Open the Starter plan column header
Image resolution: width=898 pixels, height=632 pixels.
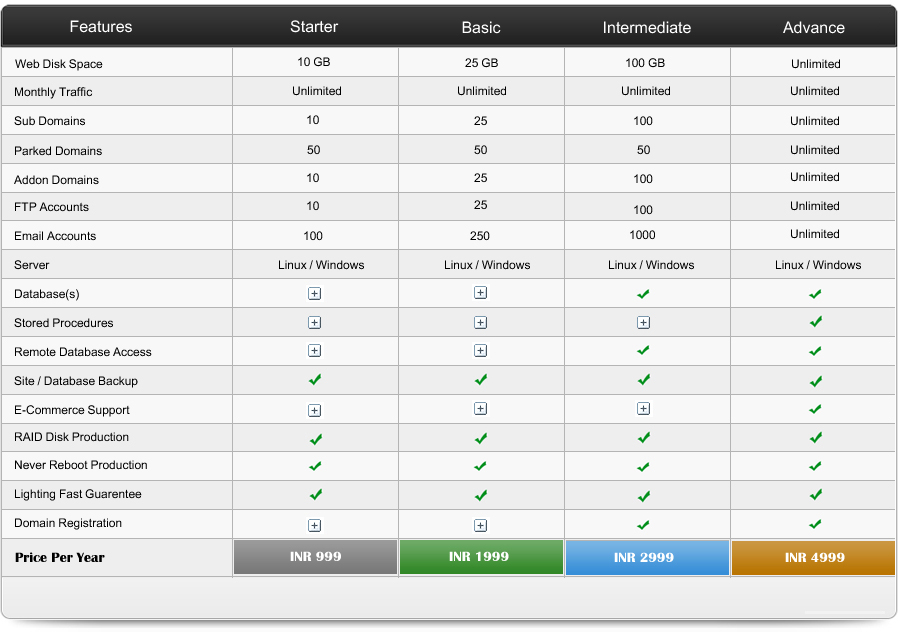click(x=314, y=27)
